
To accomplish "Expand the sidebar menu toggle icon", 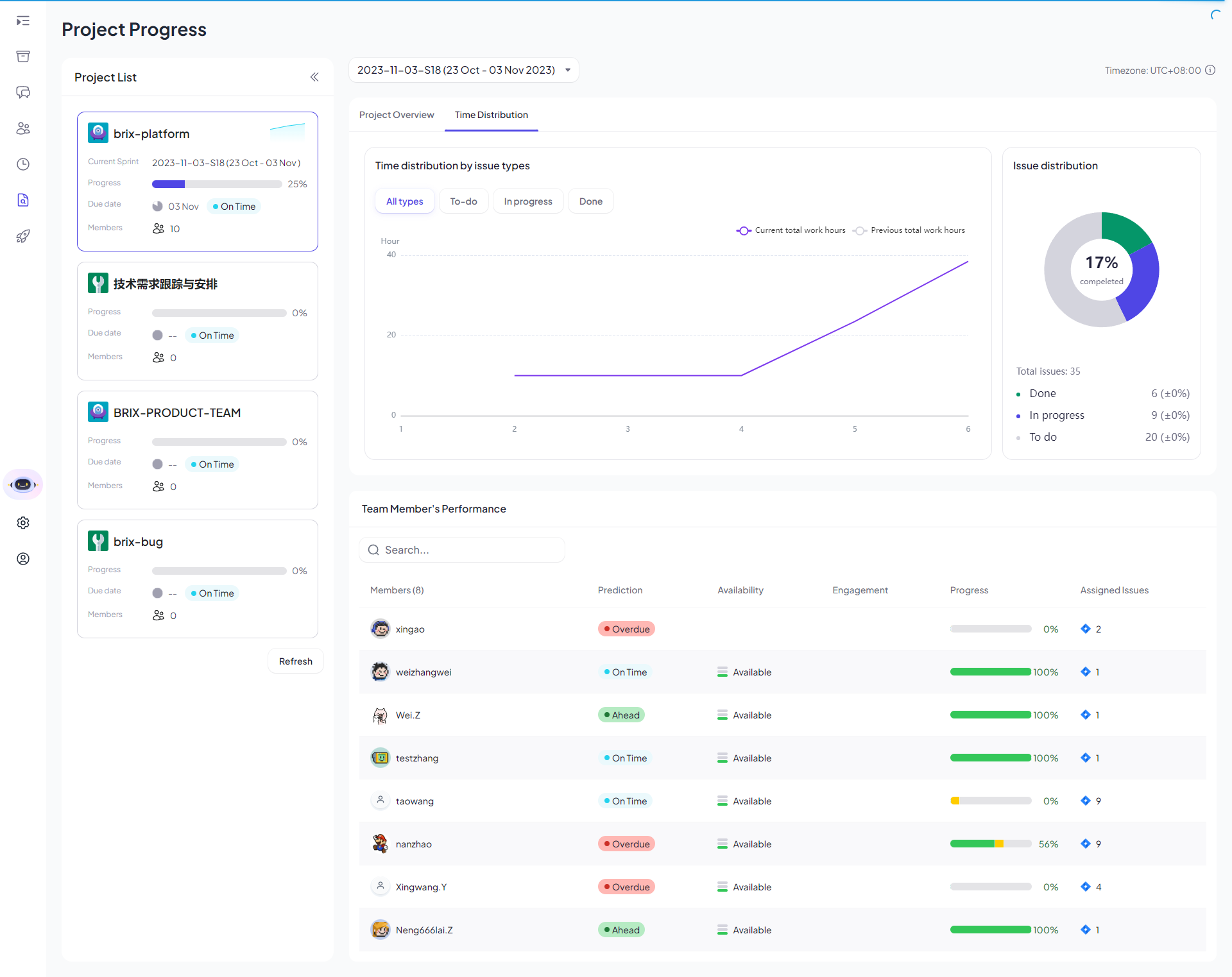I will [x=23, y=21].
